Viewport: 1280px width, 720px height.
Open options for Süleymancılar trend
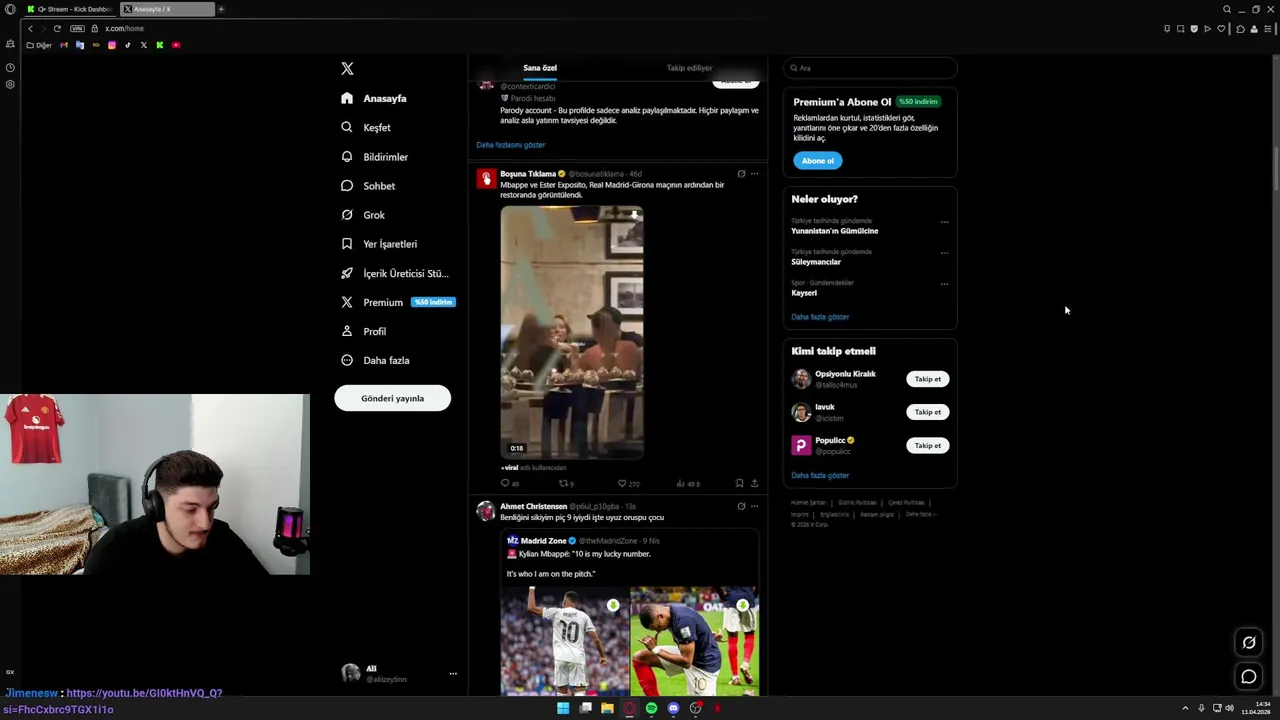[944, 253]
